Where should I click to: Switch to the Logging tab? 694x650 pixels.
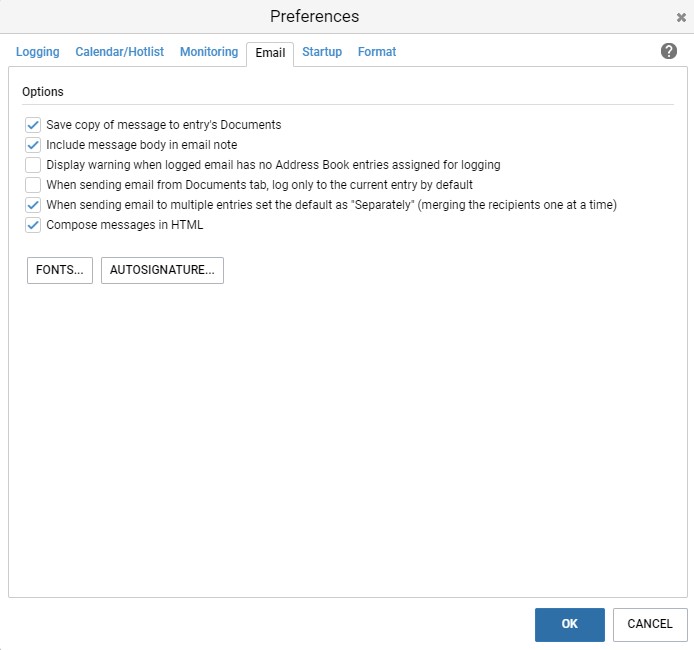coord(38,52)
